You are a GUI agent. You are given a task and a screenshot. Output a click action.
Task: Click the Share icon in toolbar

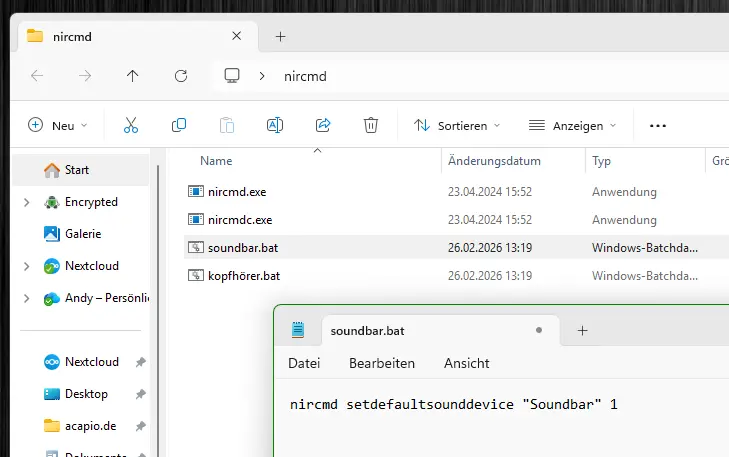(323, 125)
